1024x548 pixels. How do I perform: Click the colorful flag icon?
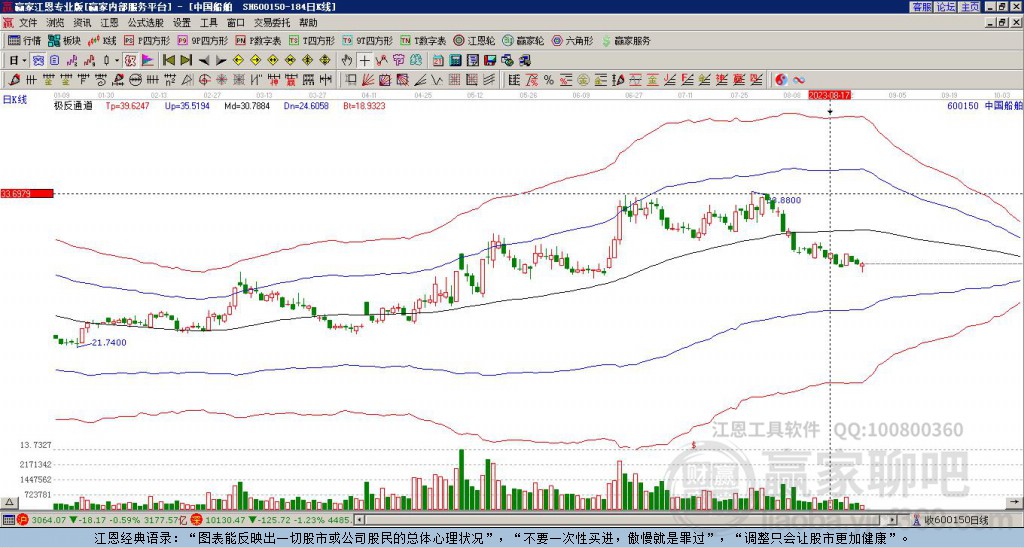148,61
